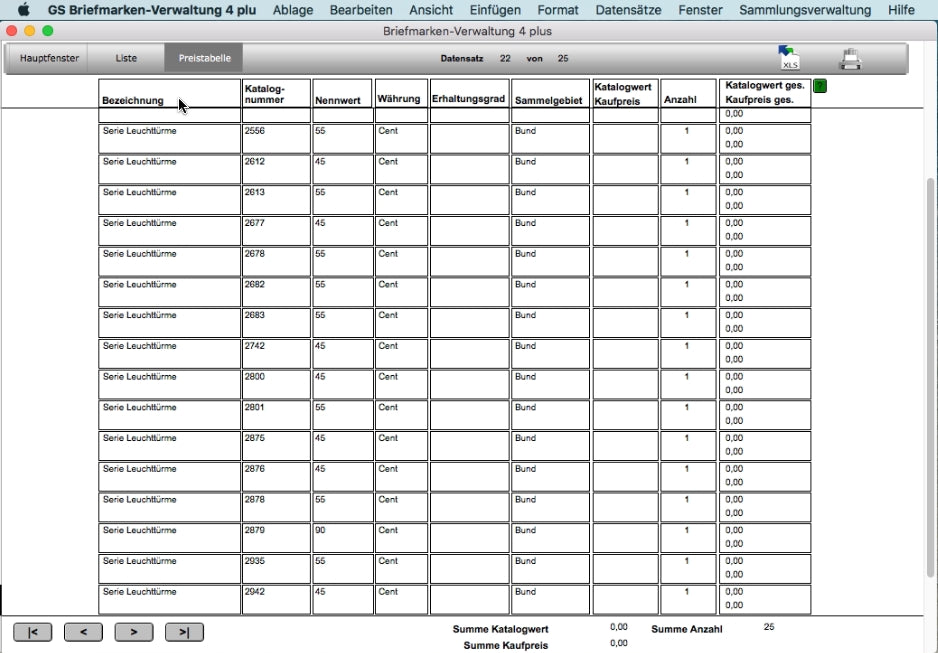Screen dimensions: 938x653
Task: Open the Ablage menu
Action: coord(292,10)
